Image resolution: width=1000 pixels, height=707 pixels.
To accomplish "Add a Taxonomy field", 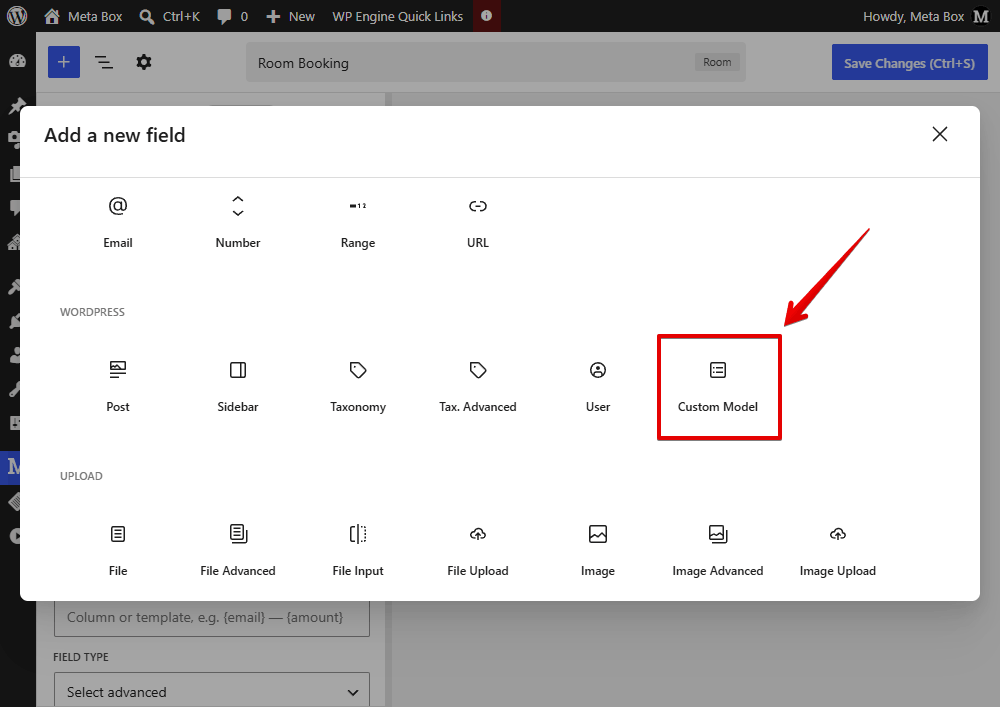I will (x=358, y=387).
